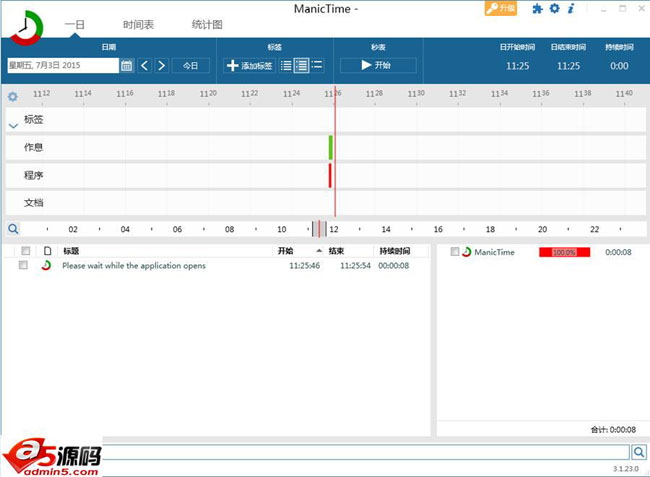Screen dimensions: 650x477
Task: Sort by 结束 column header
Action: (336, 251)
